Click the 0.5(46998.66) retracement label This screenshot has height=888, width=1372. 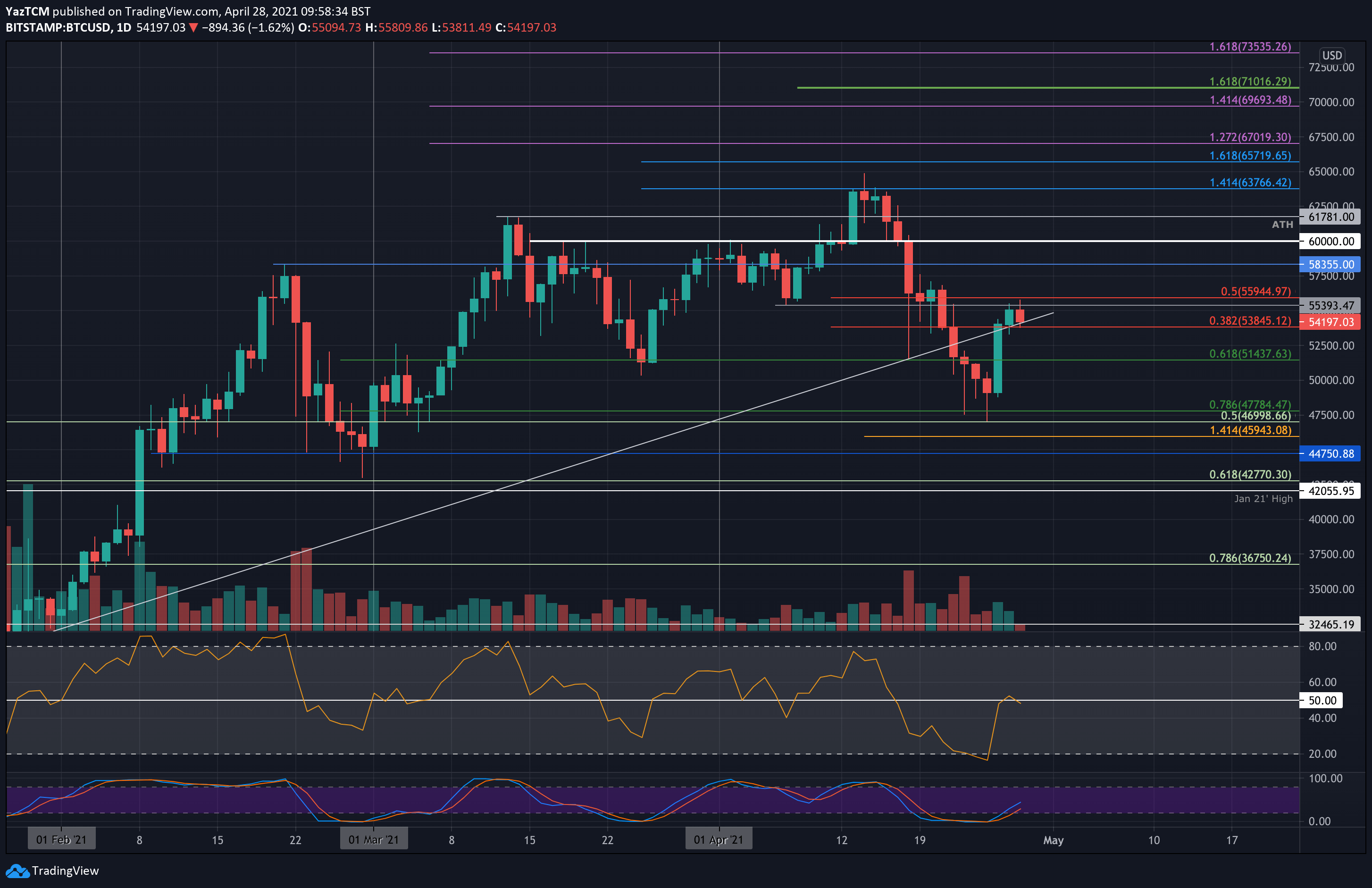pyautogui.click(x=1256, y=416)
